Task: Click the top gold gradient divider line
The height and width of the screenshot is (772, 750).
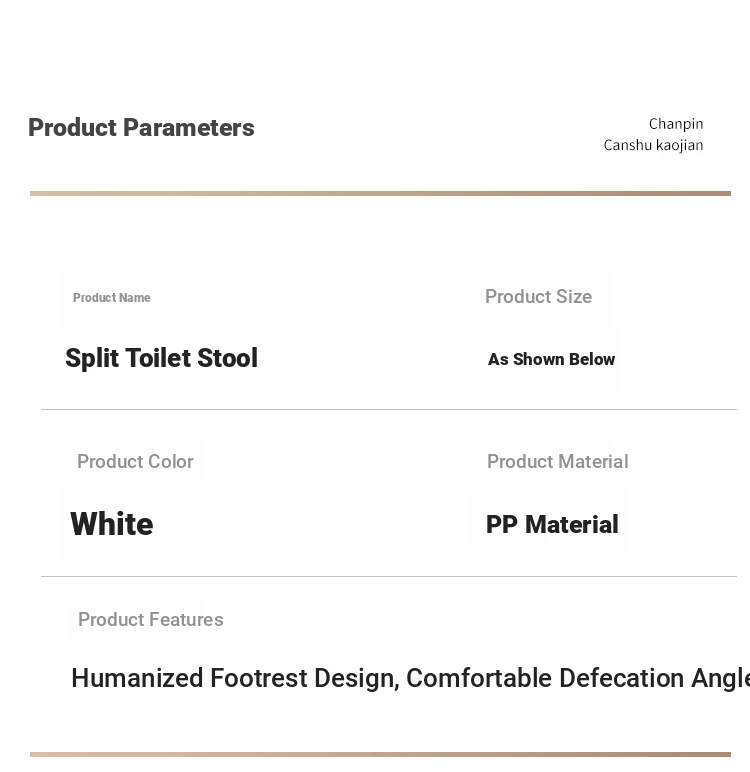Action: pos(380,193)
